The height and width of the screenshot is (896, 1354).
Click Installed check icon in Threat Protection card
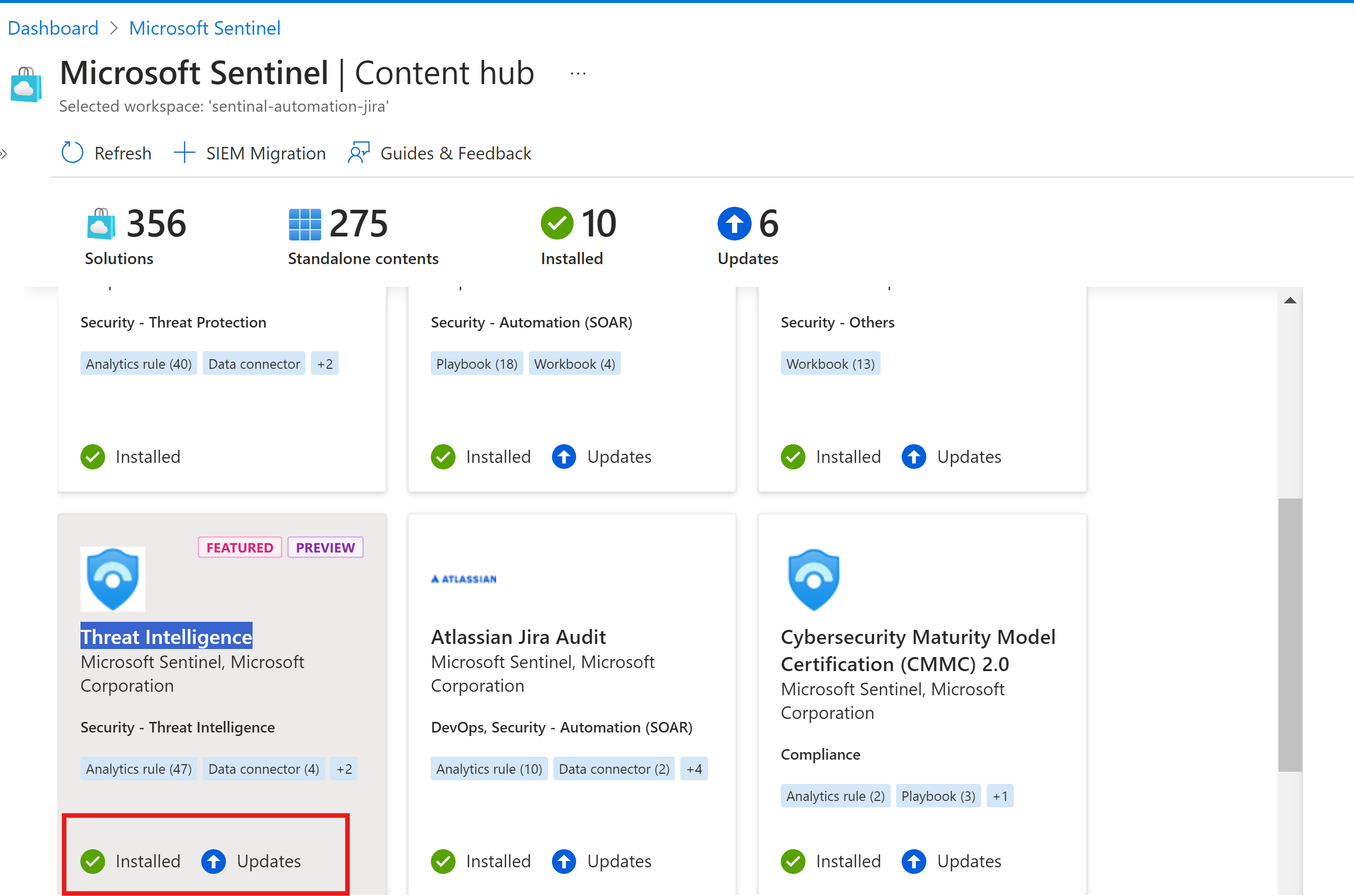(x=93, y=457)
